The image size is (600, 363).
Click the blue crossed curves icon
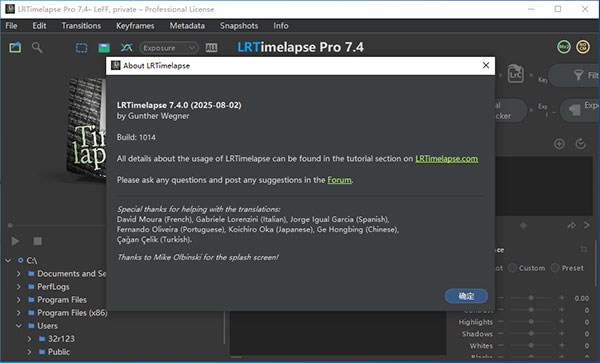(x=127, y=47)
